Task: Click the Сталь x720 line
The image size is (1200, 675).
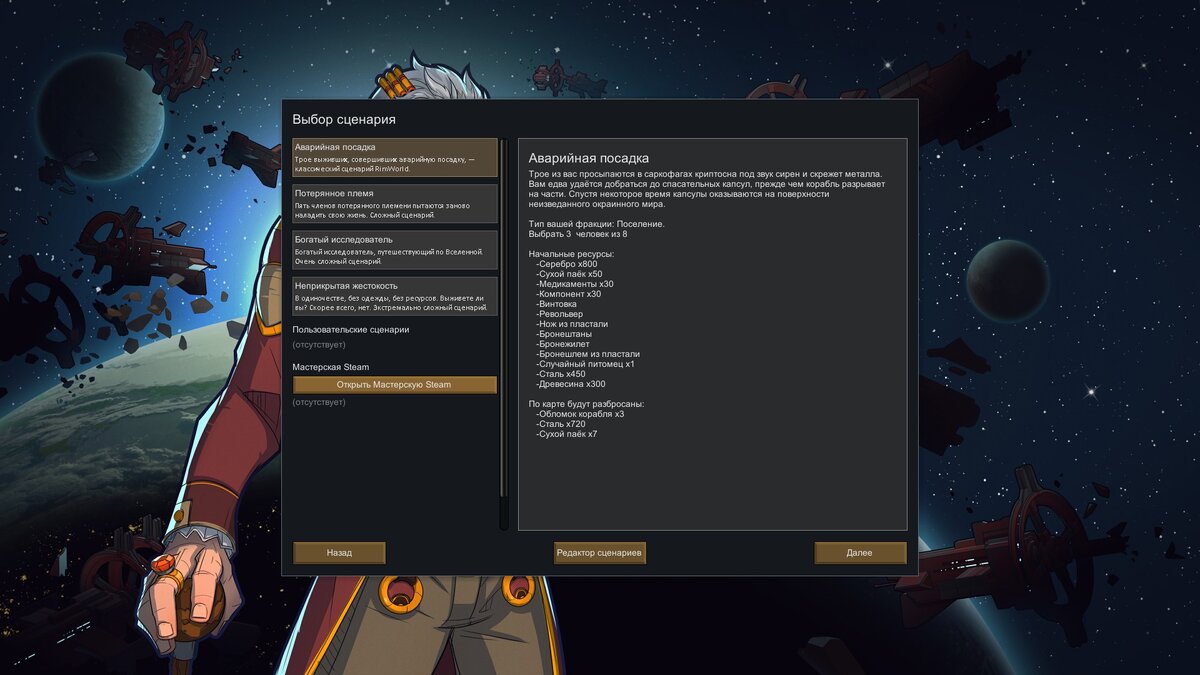Action: click(561, 424)
